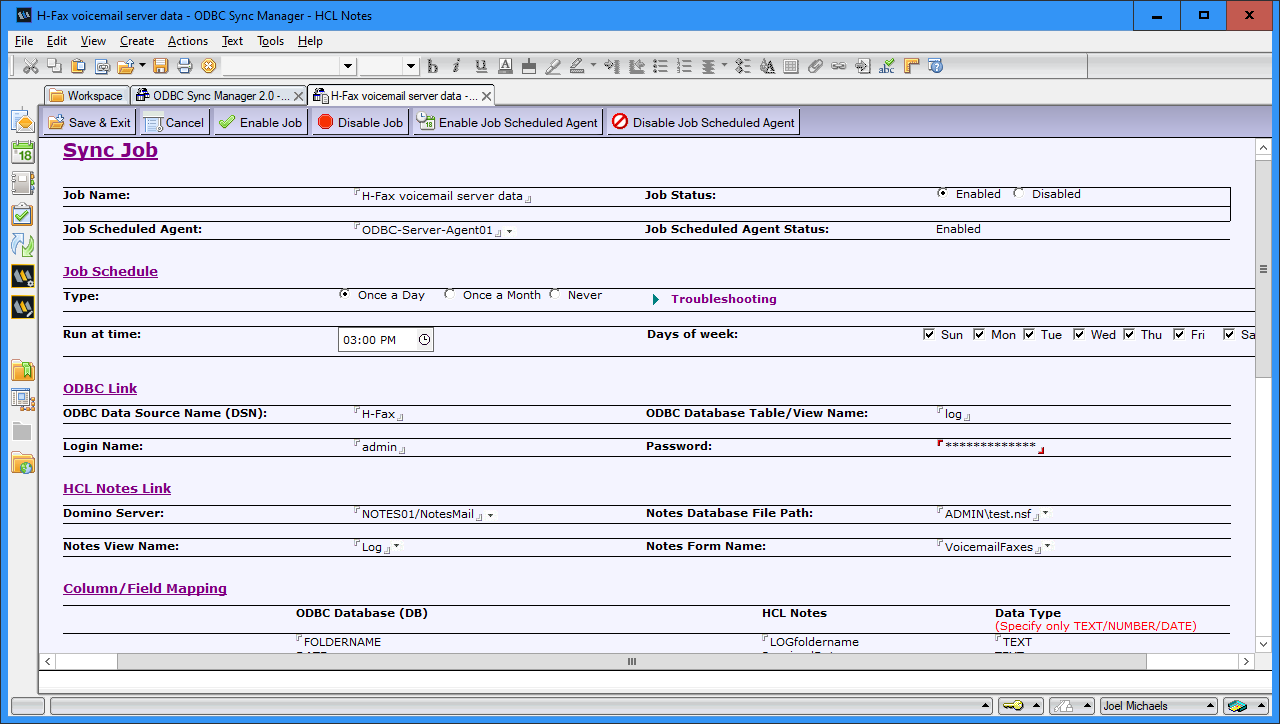Viewport: 1280px width, 724px height.
Task: Click the horizontal scrollbar thumb
Action: [631, 661]
